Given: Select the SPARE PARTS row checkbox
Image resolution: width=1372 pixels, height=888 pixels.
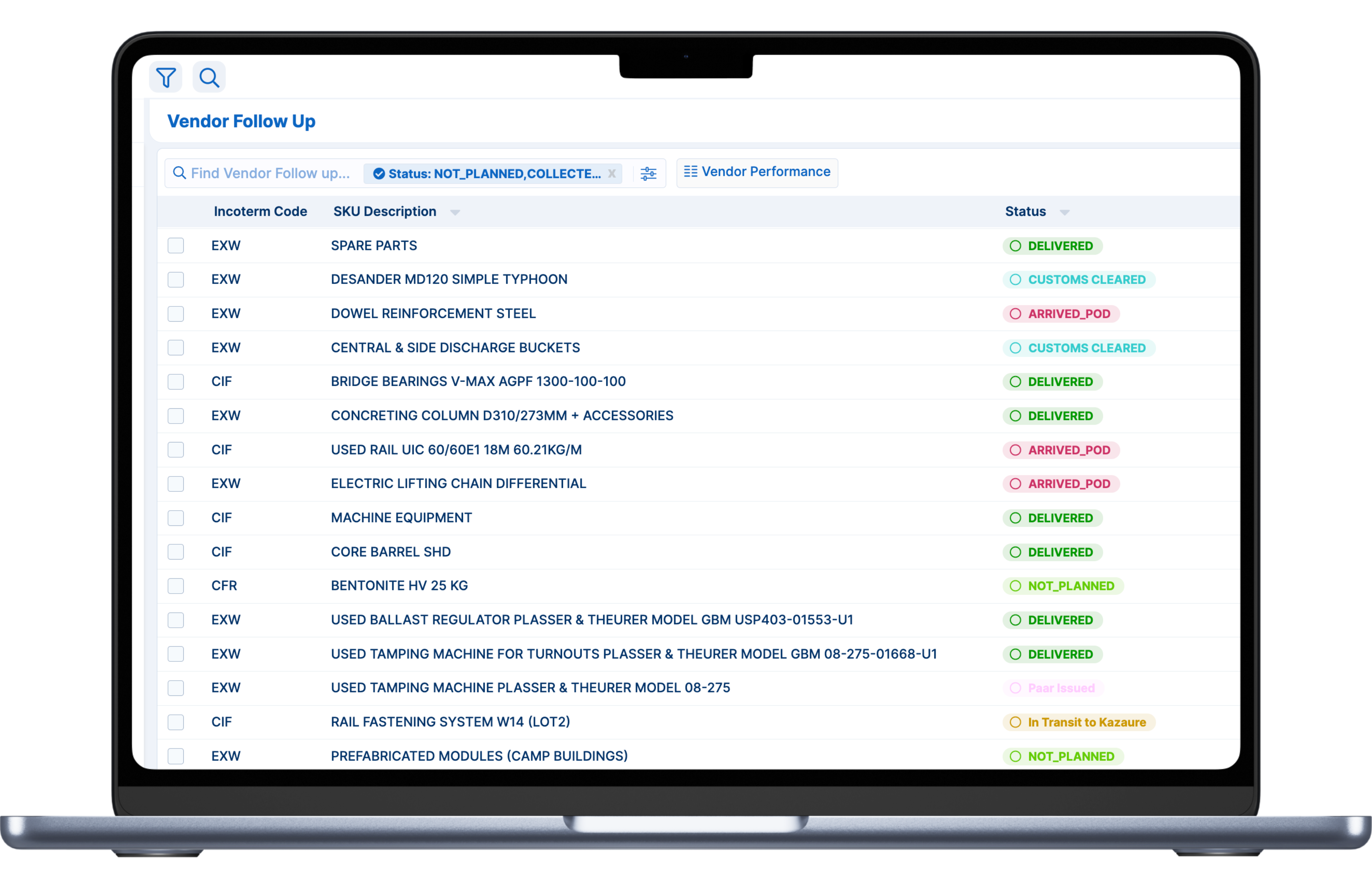Looking at the screenshot, I should (x=176, y=245).
